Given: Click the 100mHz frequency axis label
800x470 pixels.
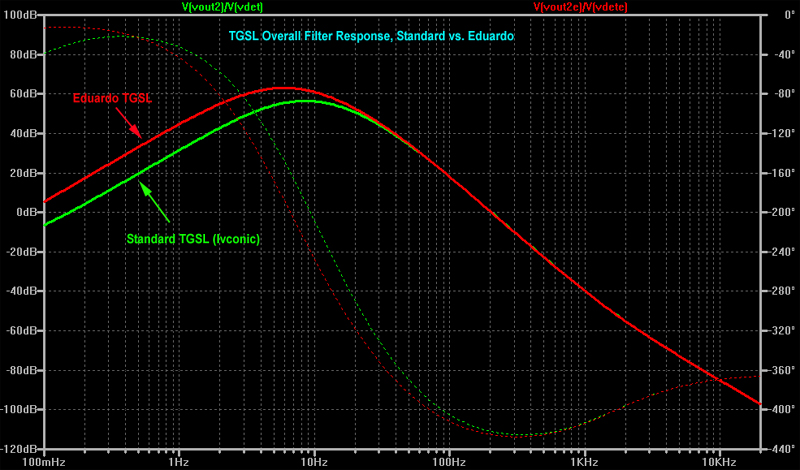Looking at the screenshot, I should 44,462.
